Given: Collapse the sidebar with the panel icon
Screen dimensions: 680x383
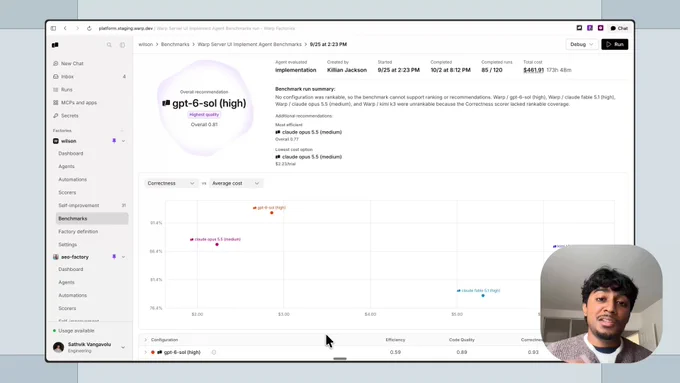Looking at the screenshot, I should [x=122, y=45].
